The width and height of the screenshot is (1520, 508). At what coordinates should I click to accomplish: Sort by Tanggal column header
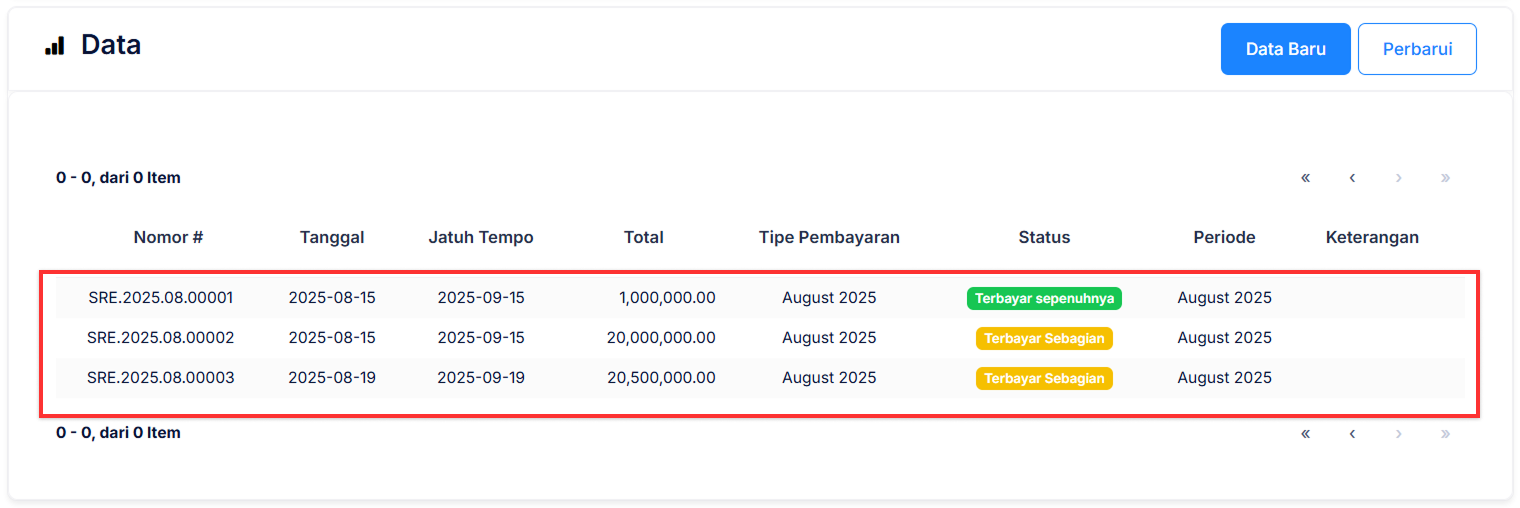click(x=332, y=237)
